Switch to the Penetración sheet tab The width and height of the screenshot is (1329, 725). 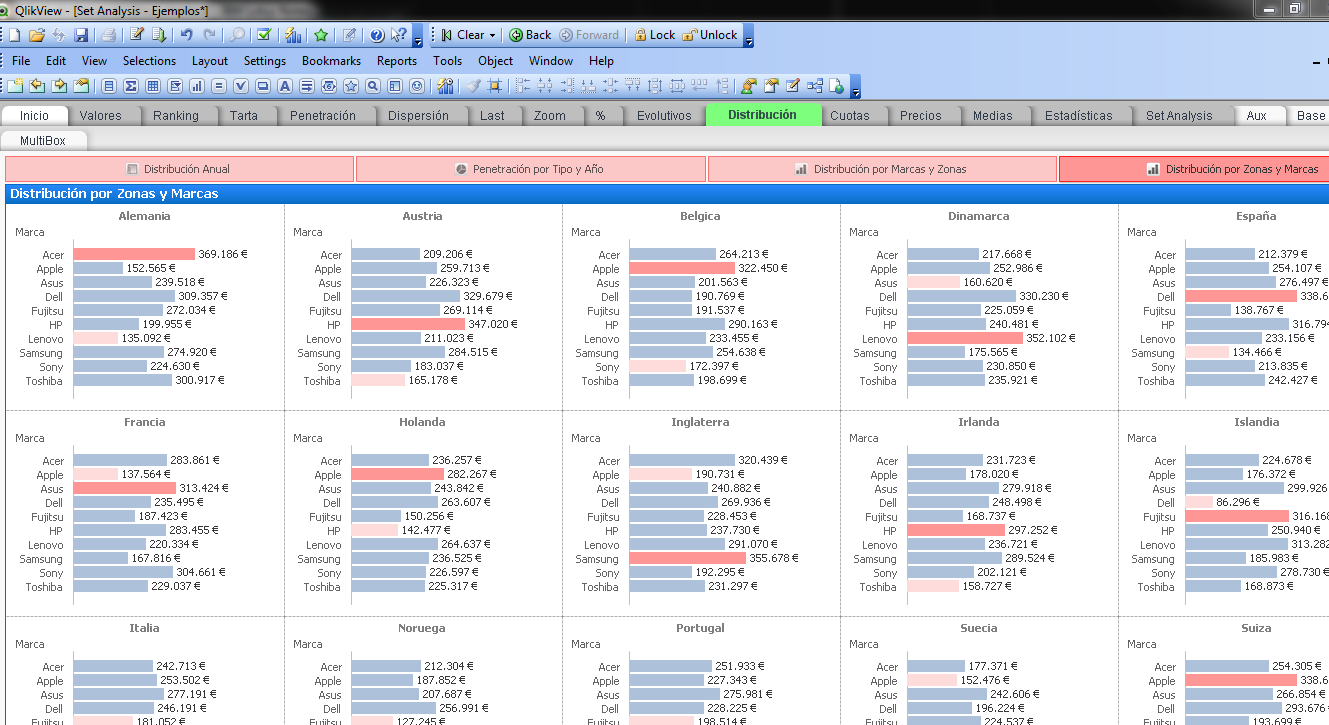click(x=323, y=115)
